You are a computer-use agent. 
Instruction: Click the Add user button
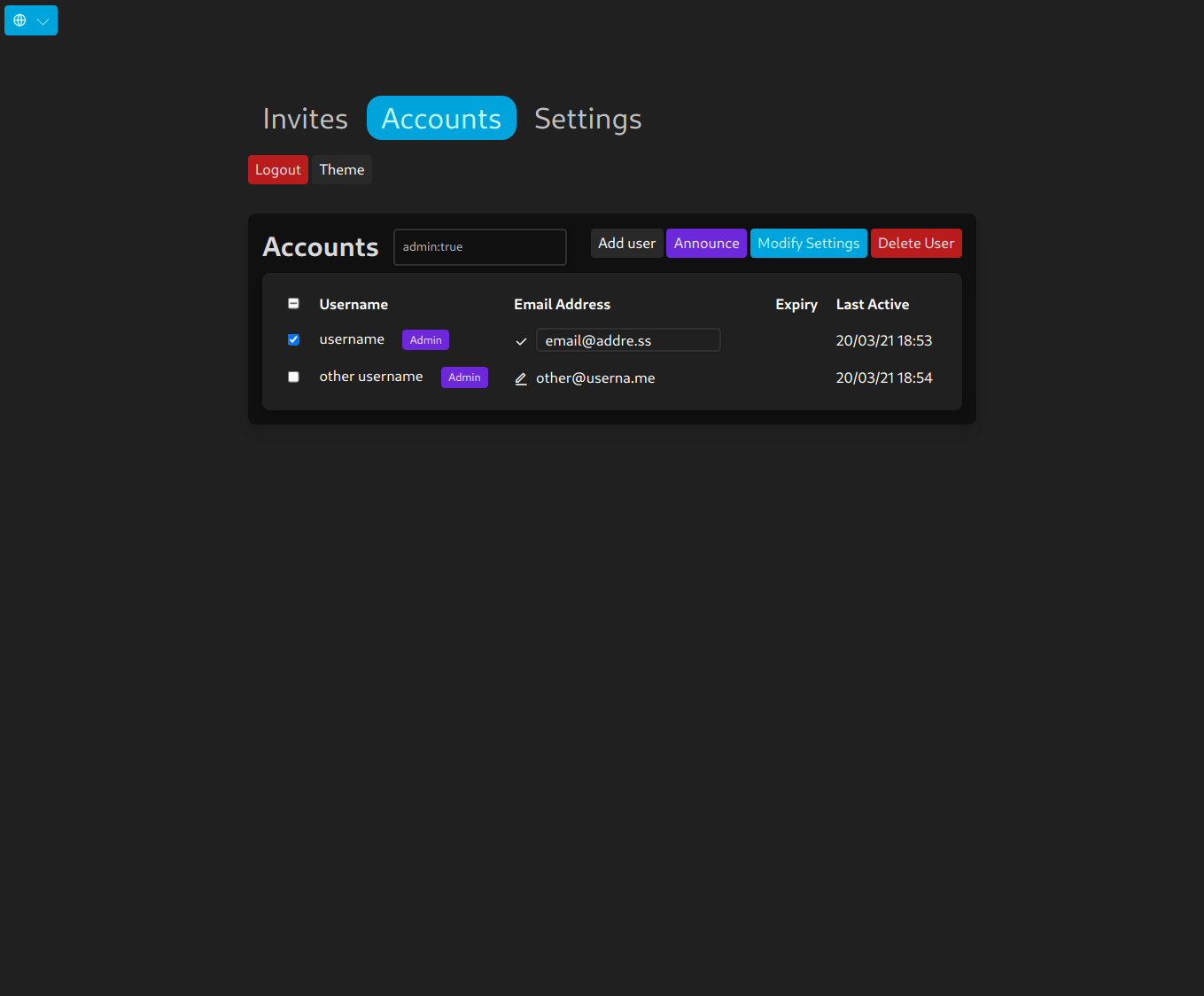pos(626,243)
